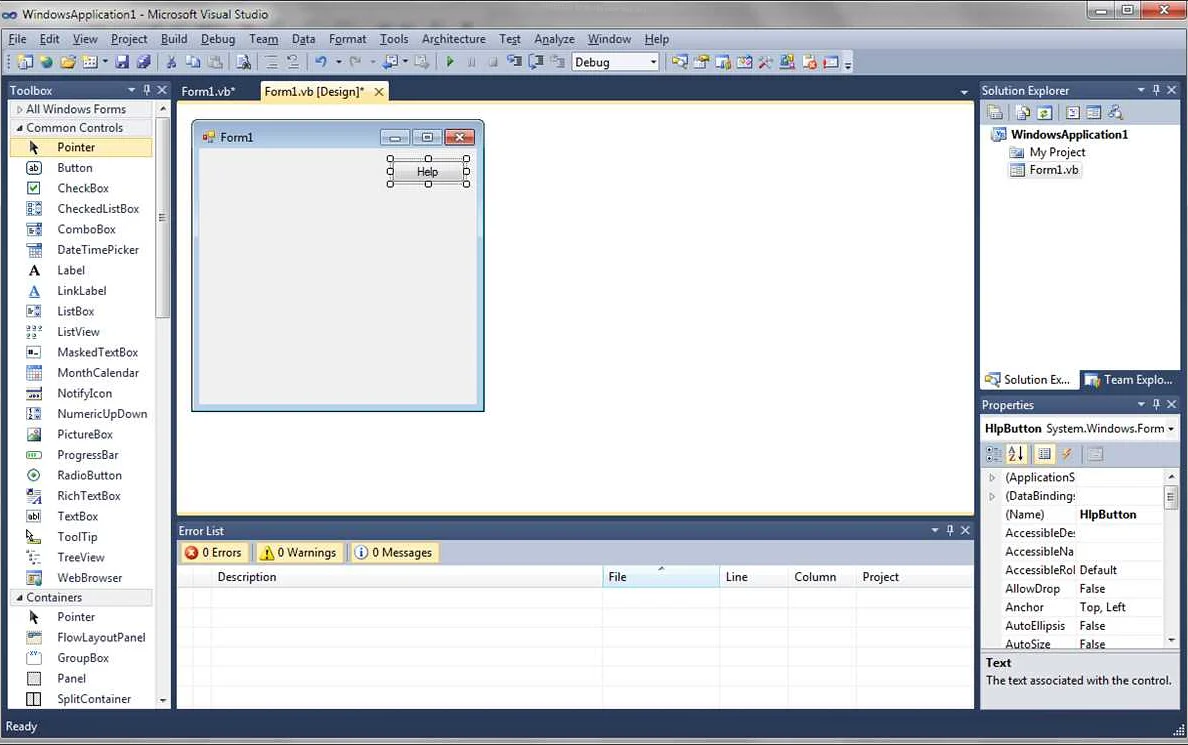Expand the (ApplicationSettings) property node

click(x=992, y=478)
